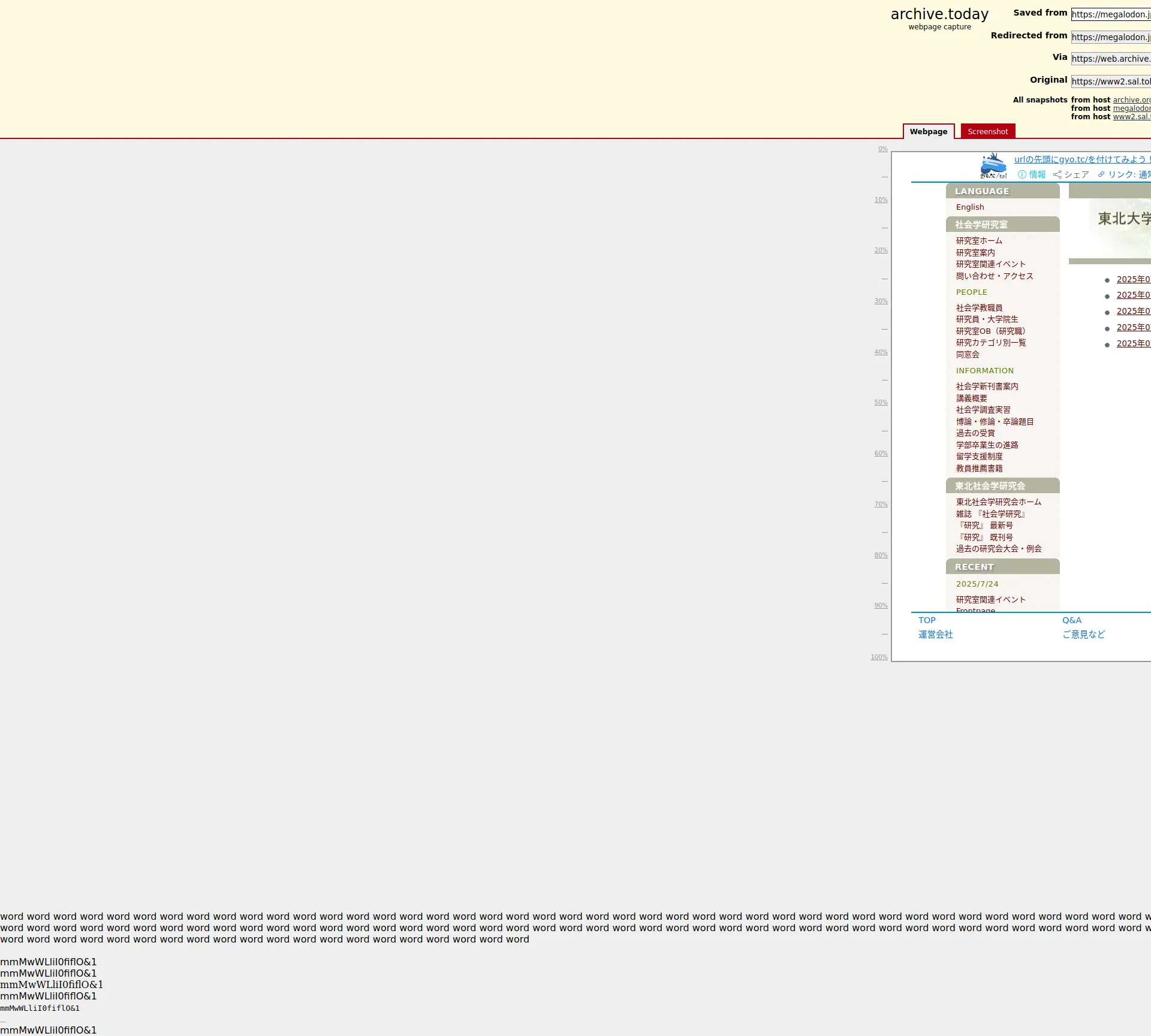Screen dimensions: 1151x1036
Task: Open the archive.org host snapshots link
Action: point(1131,100)
